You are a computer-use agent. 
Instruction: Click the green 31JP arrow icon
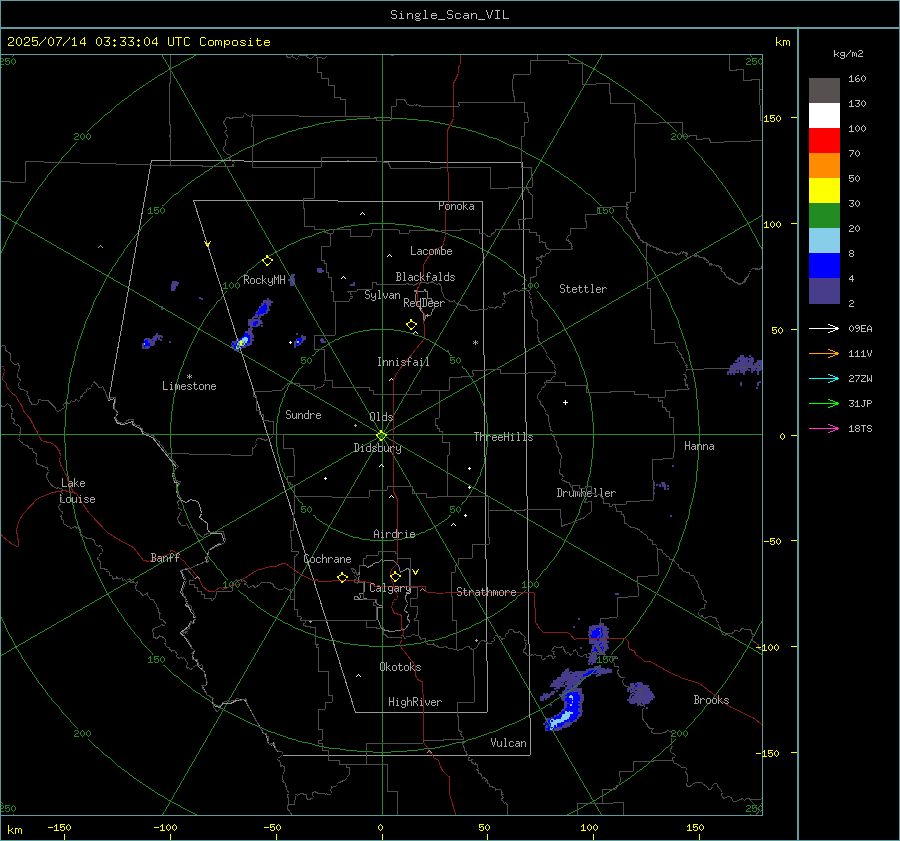[824, 404]
